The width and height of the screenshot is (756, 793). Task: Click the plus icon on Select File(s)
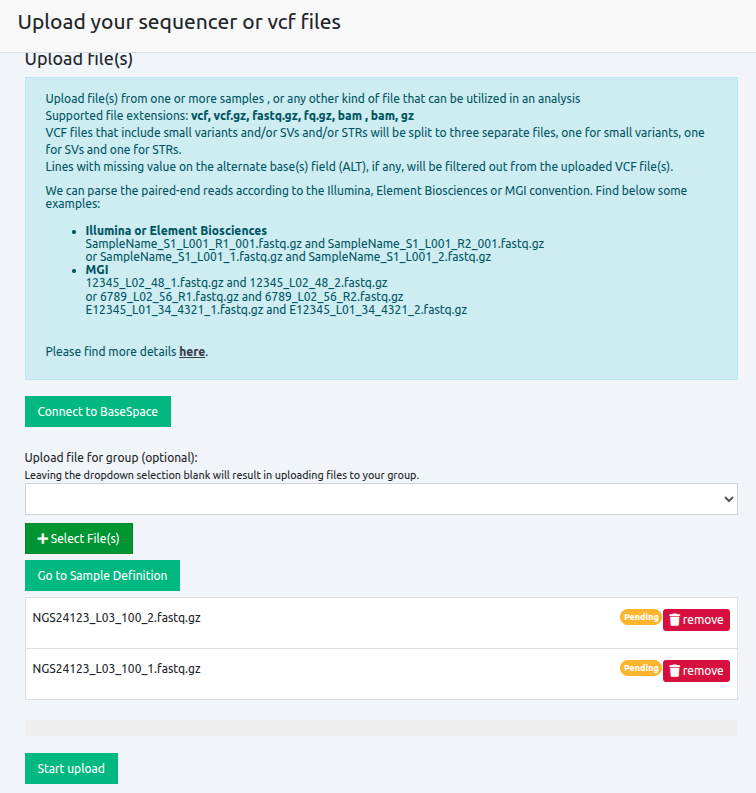click(x=43, y=539)
